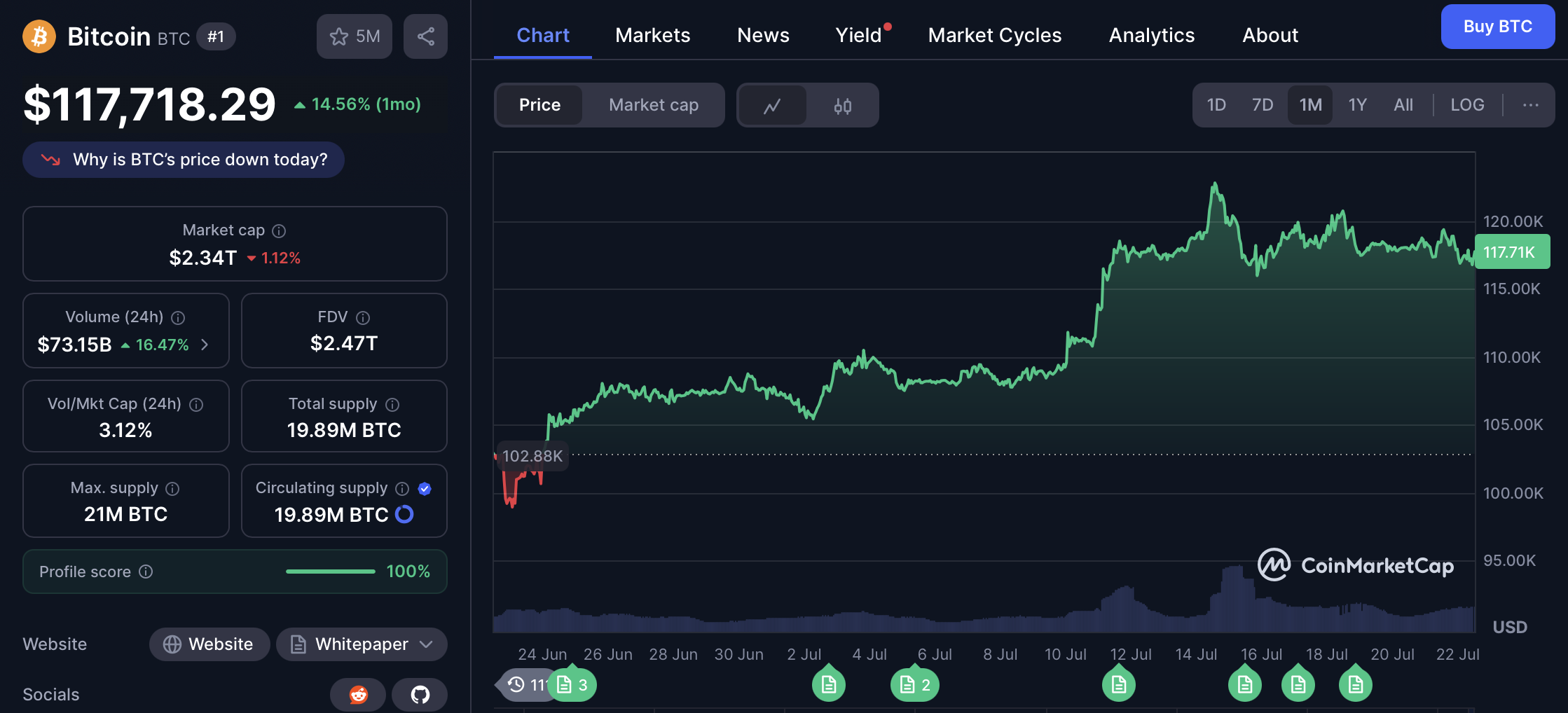Viewport: 1568px width, 713px height.
Task: Open the news marker near 18 Jul
Action: [1298, 684]
